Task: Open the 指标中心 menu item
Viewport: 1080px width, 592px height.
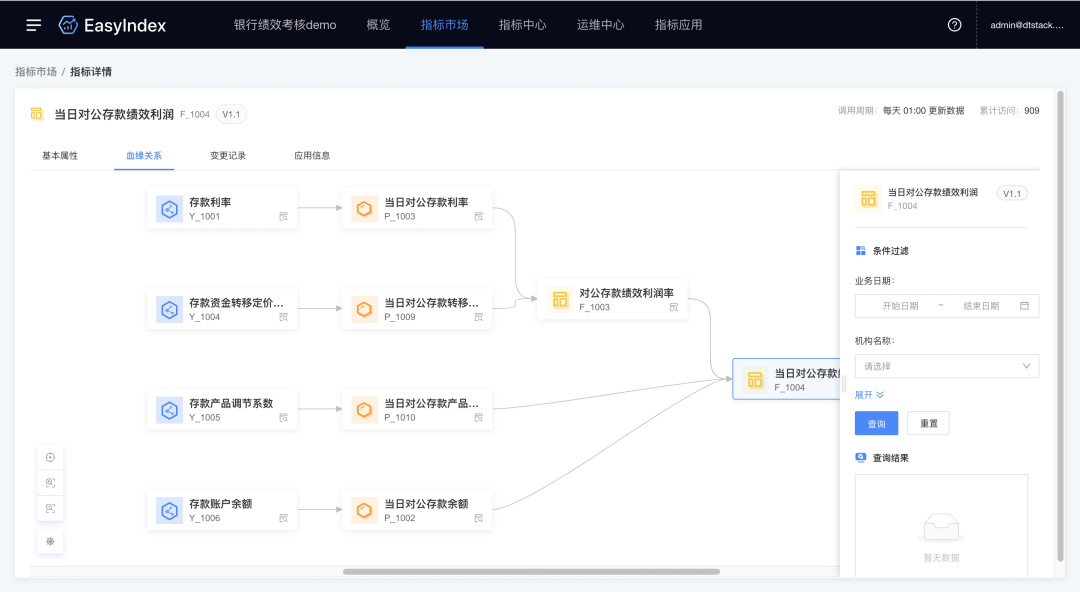Action: [x=522, y=25]
